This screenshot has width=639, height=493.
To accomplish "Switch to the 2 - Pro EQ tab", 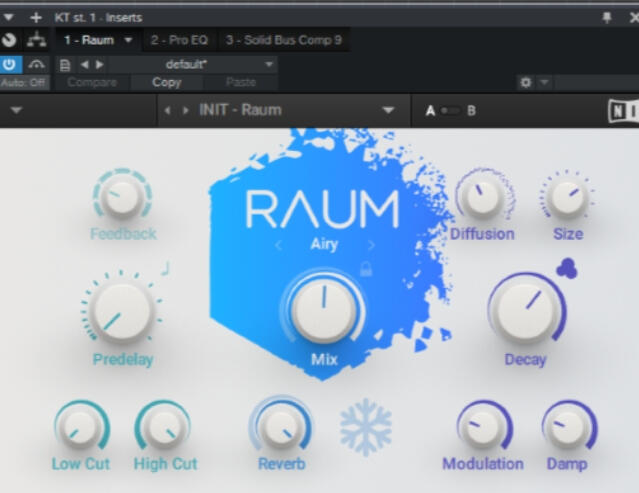I will pos(179,41).
